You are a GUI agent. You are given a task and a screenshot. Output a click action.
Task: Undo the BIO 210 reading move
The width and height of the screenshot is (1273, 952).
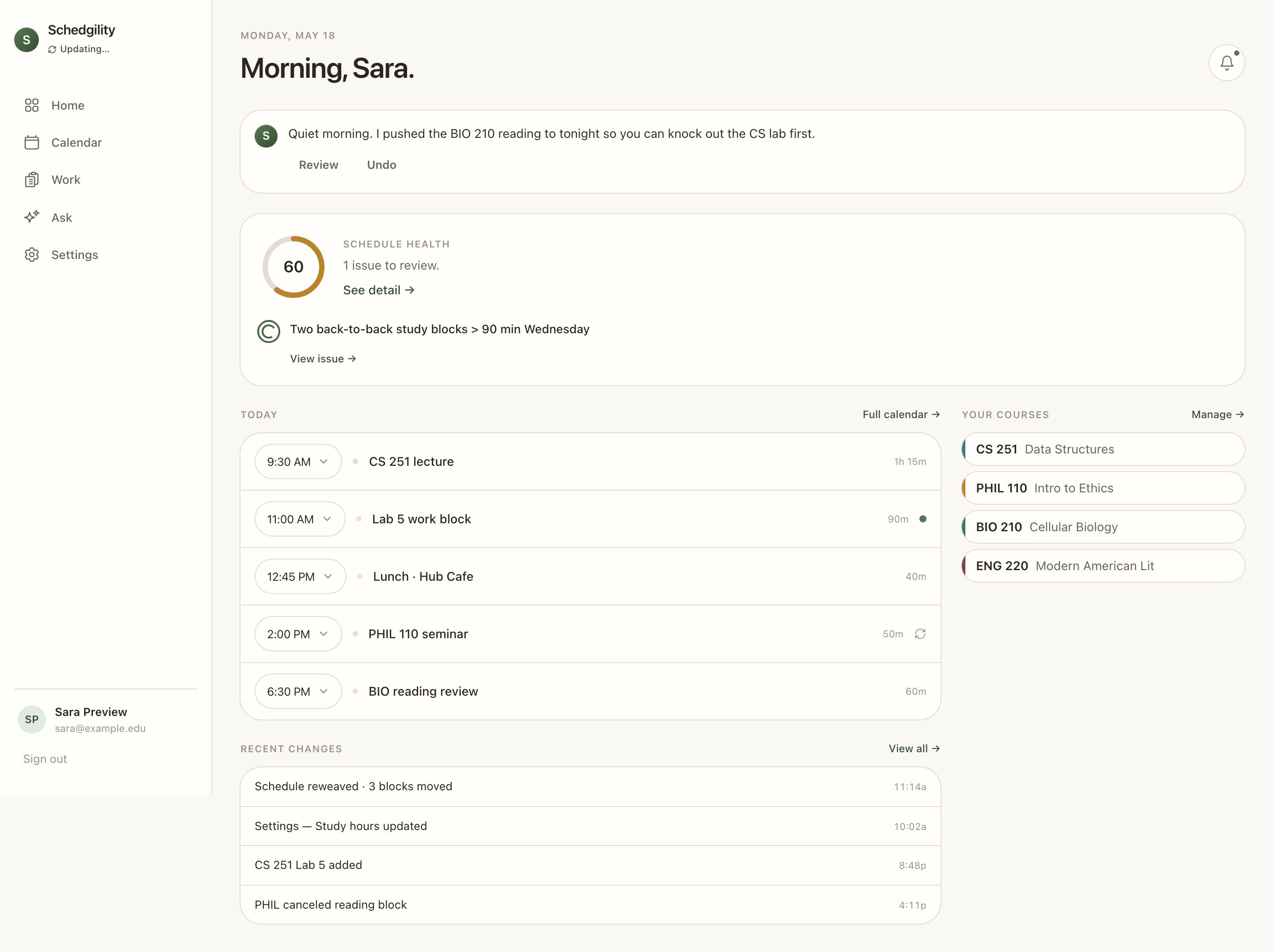(381, 165)
